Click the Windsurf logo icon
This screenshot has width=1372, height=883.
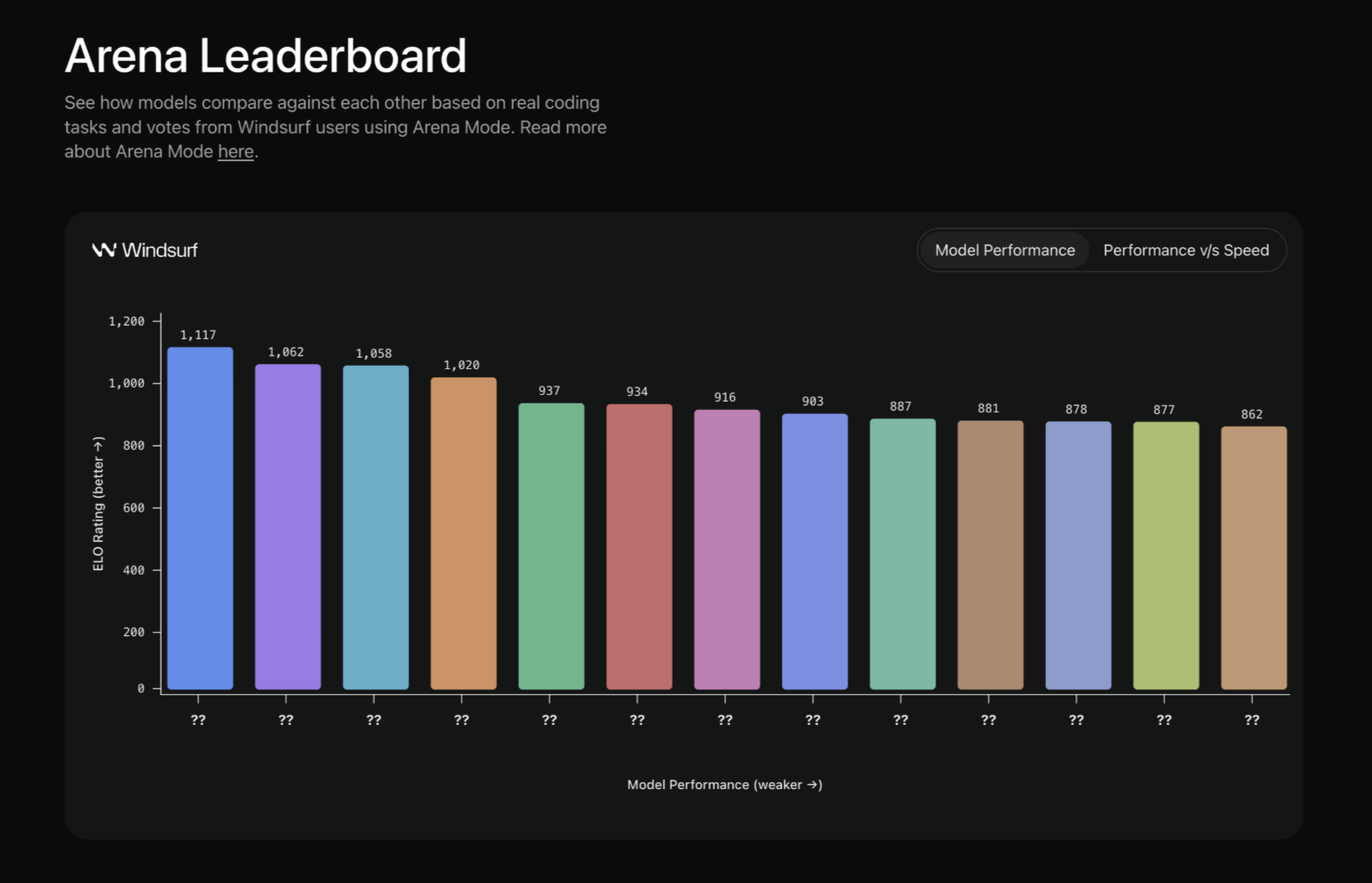[x=103, y=250]
